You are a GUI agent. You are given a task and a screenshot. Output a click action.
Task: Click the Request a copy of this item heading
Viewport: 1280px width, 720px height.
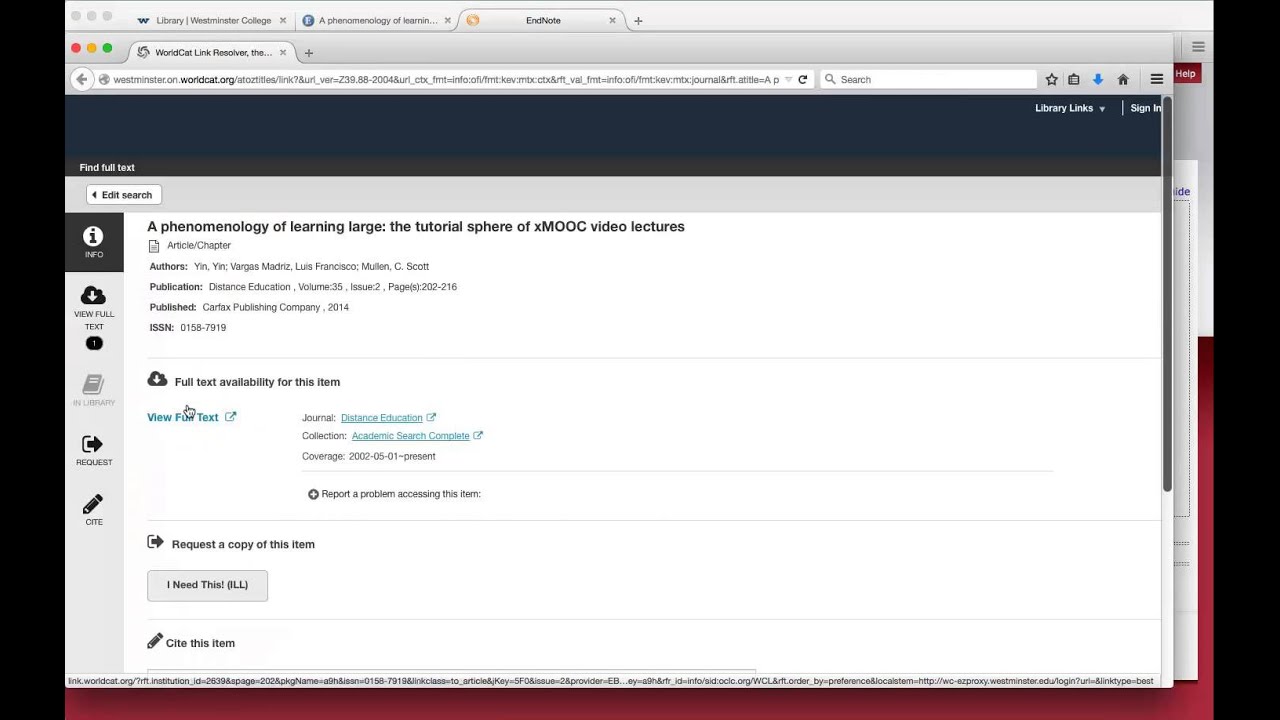point(243,544)
